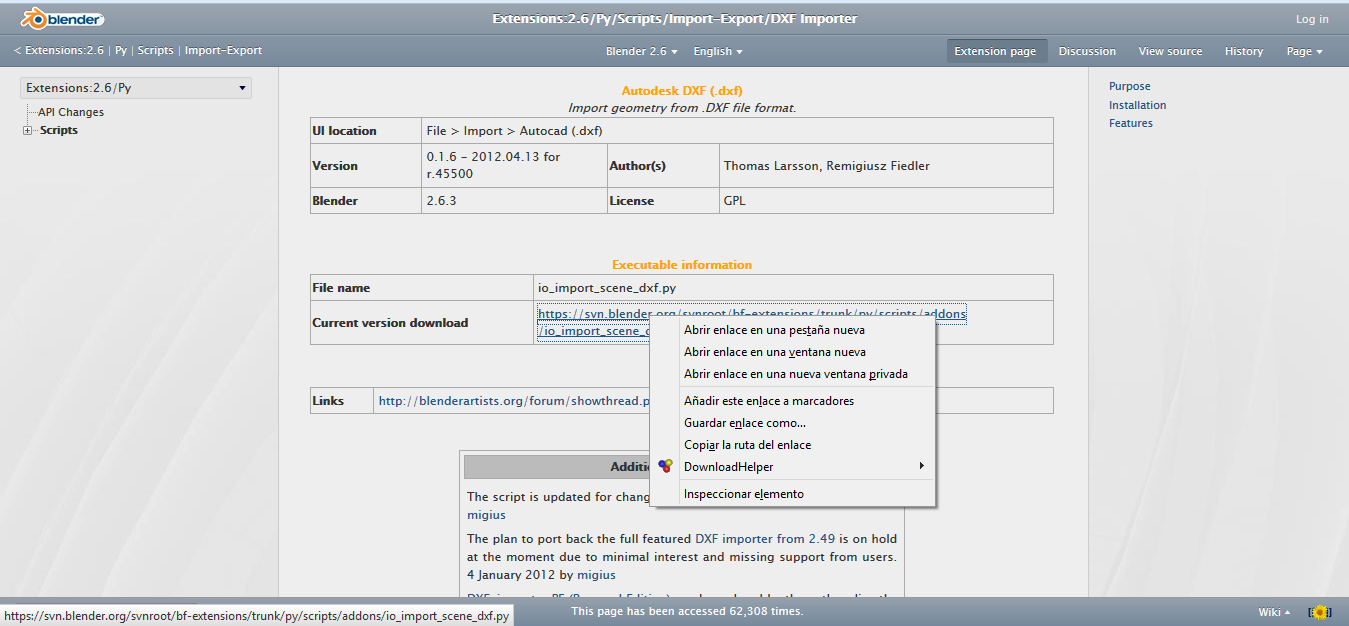Open the History tab
1349x626 pixels.
click(x=1244, y=51)
